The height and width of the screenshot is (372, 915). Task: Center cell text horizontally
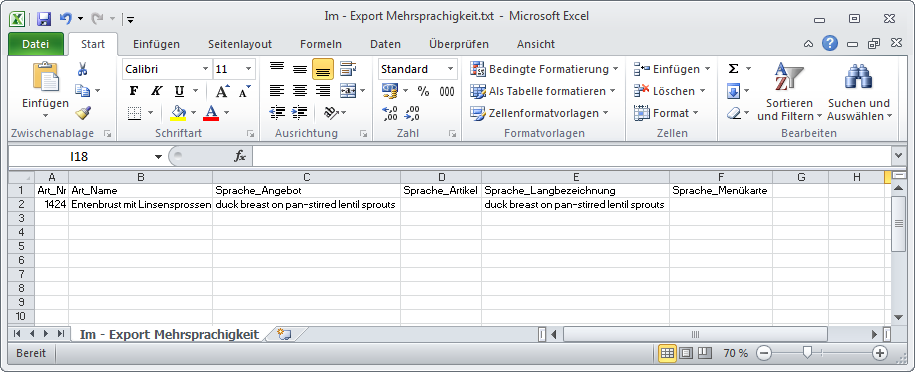coord(299,91)
